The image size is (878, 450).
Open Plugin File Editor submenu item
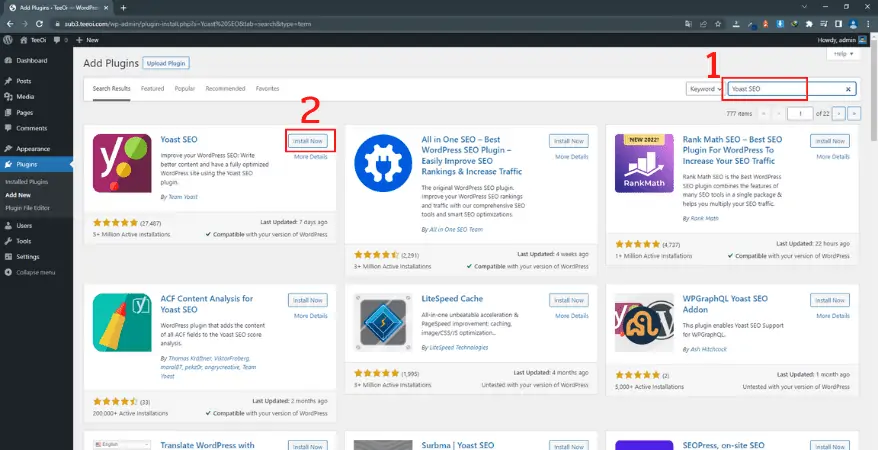pyautogui.click(x=27, y=208)
